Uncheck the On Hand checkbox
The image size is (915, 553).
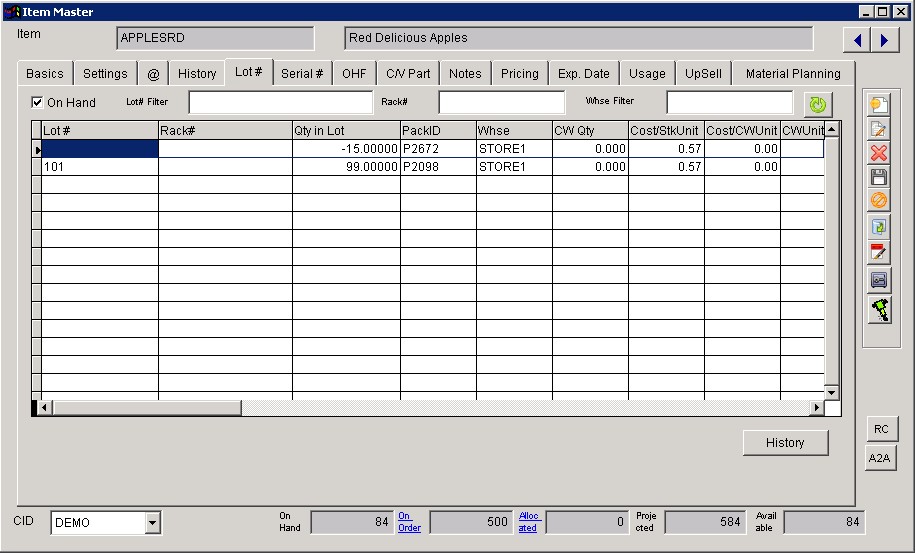tap(38, 102)
